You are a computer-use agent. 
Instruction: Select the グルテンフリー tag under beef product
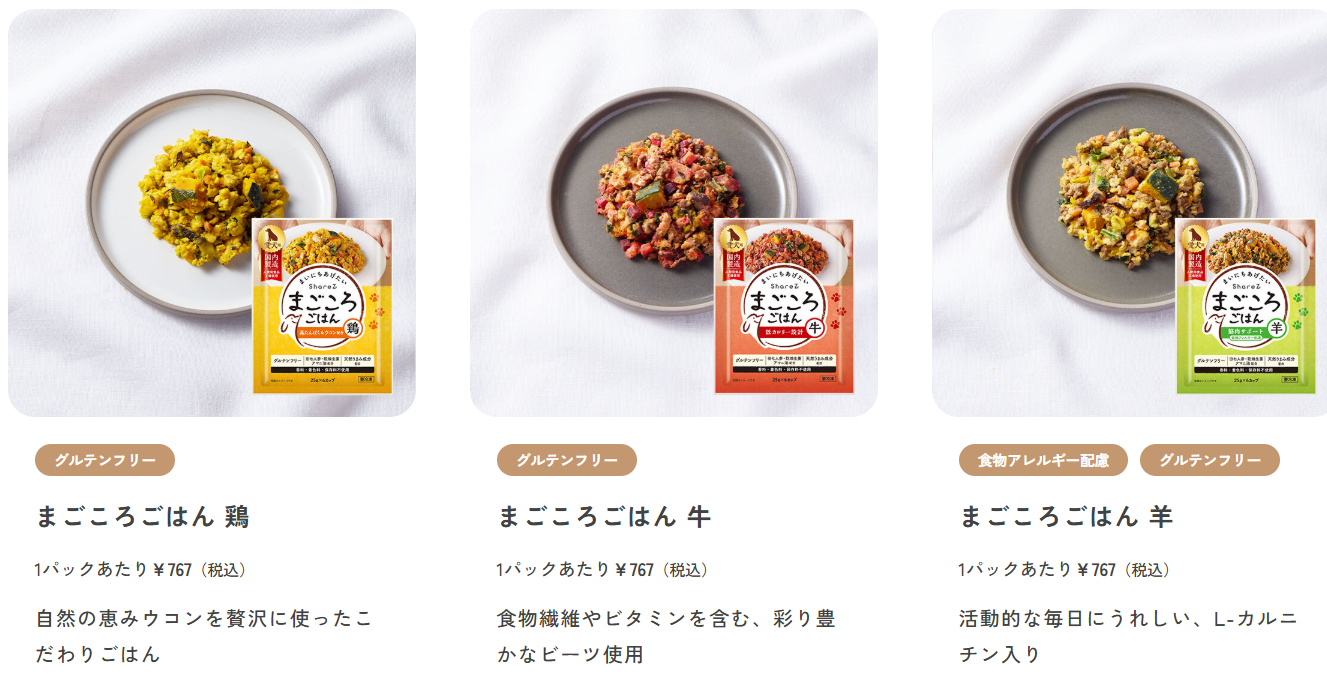pyautogui.click(x=567, y=460)
